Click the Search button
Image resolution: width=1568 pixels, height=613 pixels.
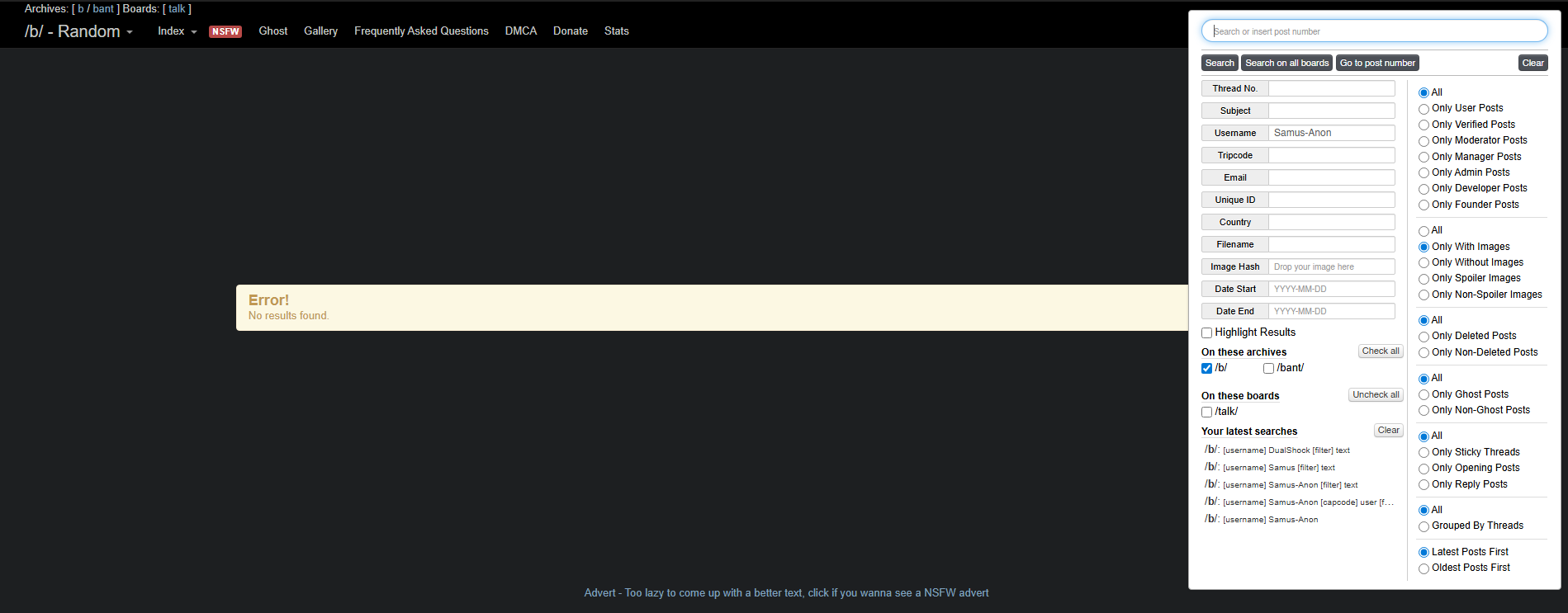pos(1220,63)
